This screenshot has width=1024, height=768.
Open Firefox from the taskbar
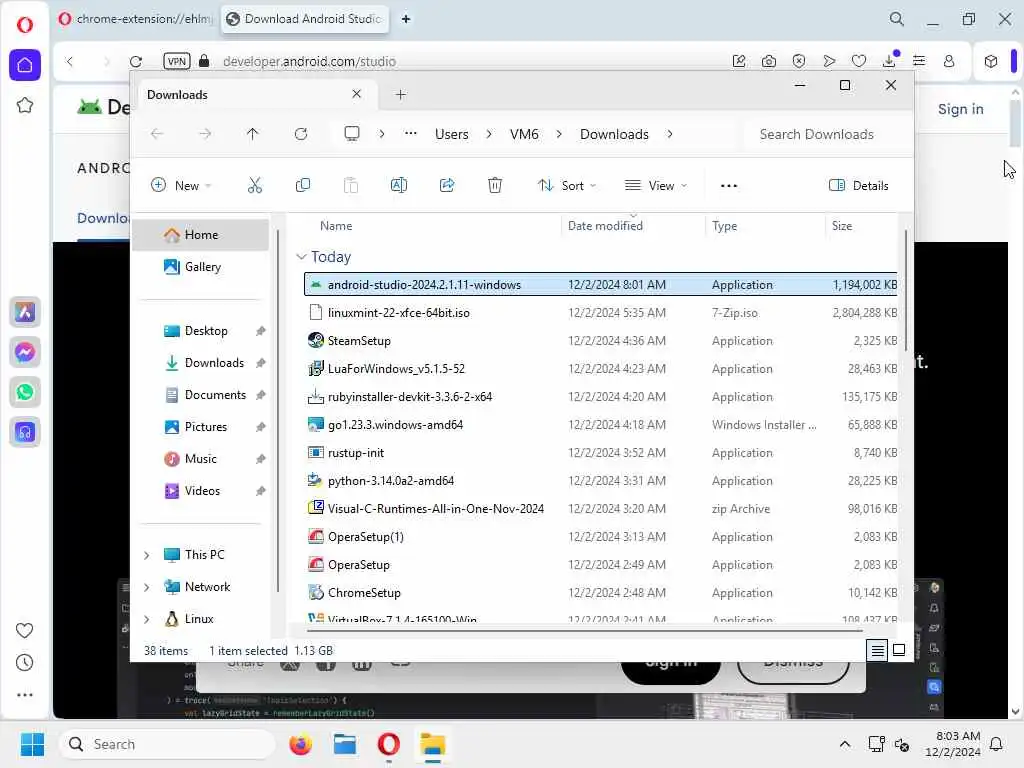300,744
